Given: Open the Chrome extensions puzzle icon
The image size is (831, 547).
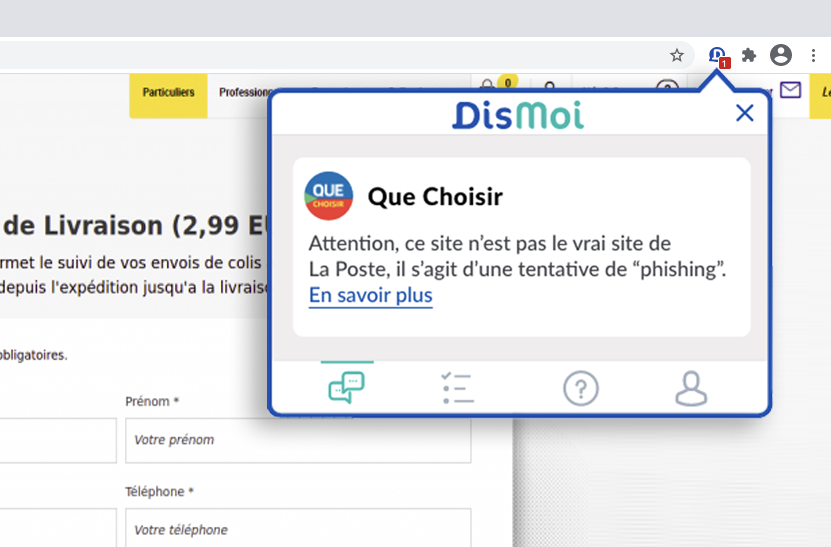Looking at the screenshot, I should 749,55.
